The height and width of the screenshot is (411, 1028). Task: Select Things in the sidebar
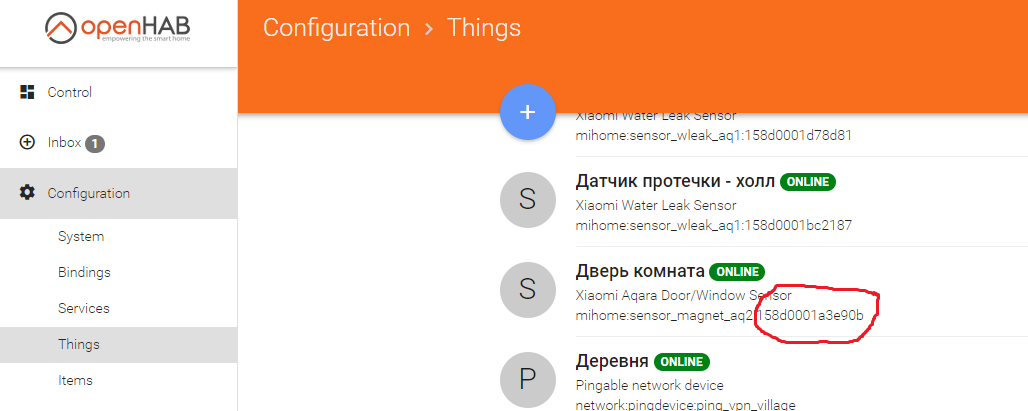point(79,344)
